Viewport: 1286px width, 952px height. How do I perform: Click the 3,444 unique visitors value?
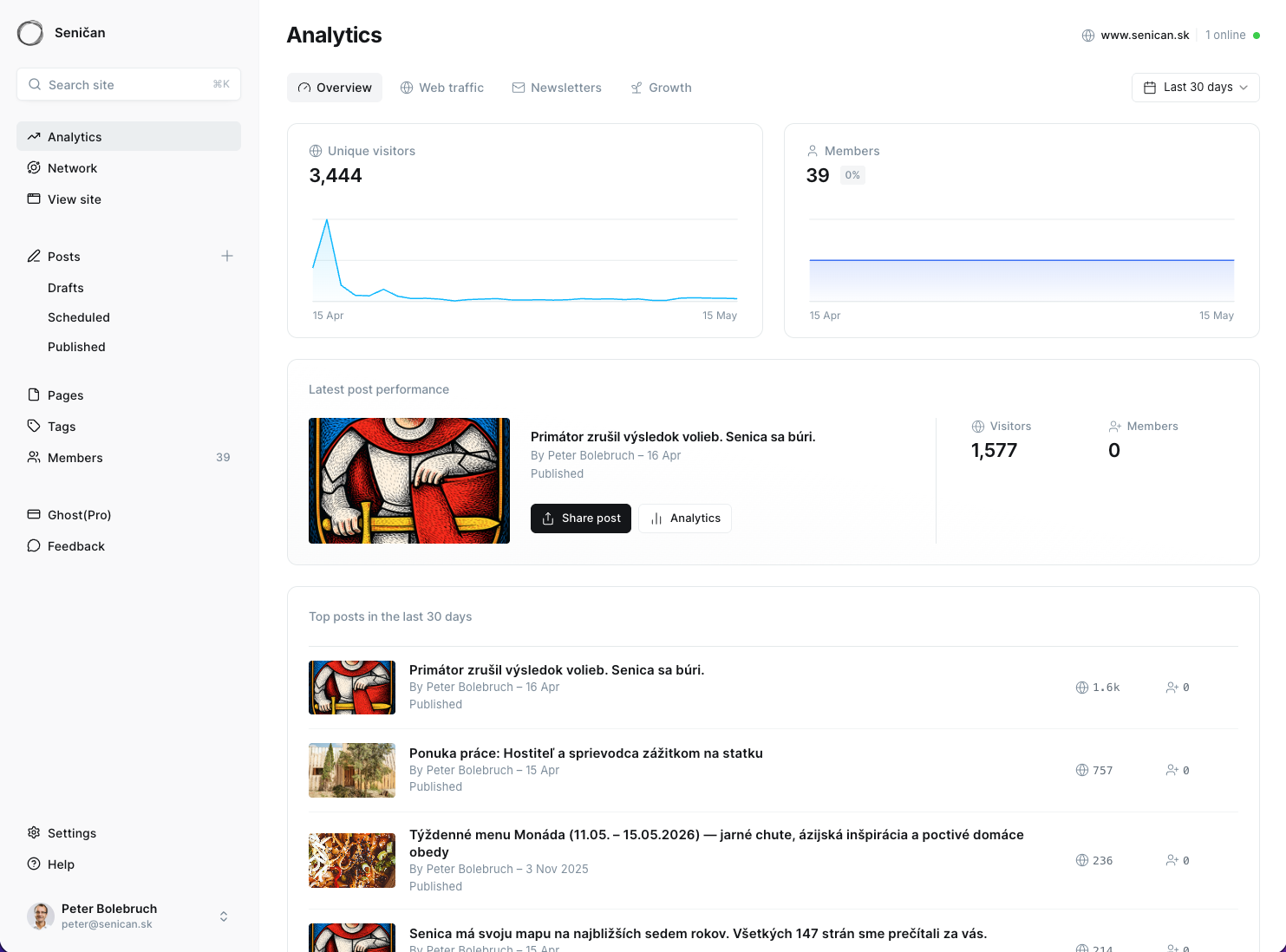pos(336,176)
